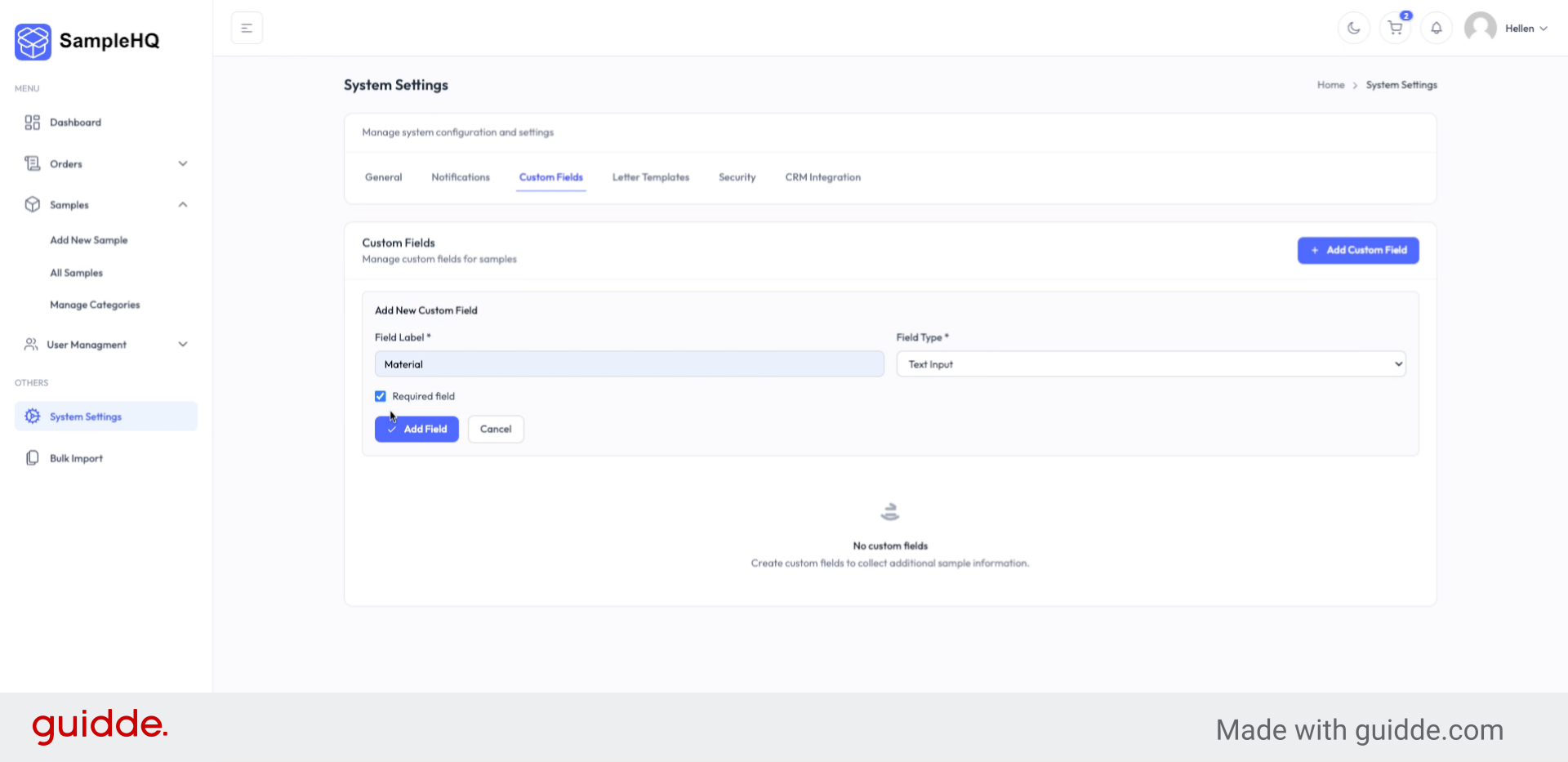Switch to the CRM Integration tab

click(822, 177)
